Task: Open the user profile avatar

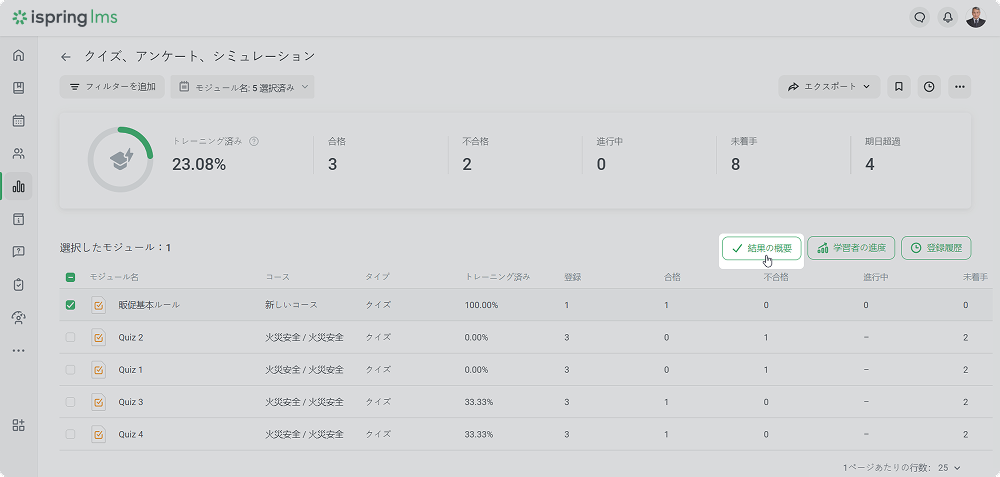Action: tap(975, 17)
